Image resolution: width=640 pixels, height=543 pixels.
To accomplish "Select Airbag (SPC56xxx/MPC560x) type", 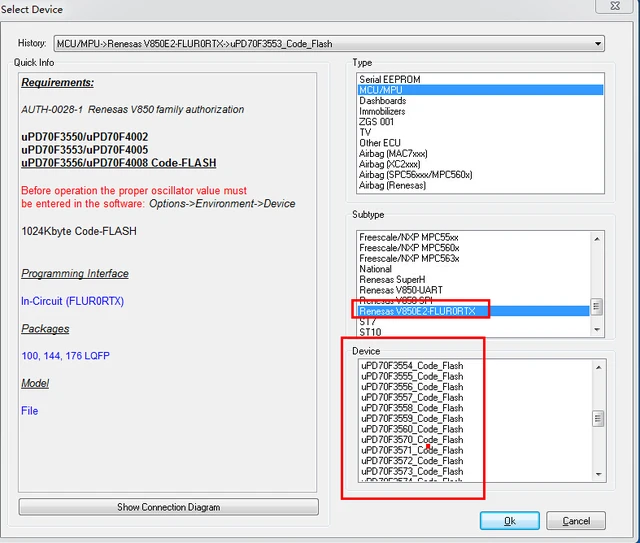I will (x=480, y=175).
